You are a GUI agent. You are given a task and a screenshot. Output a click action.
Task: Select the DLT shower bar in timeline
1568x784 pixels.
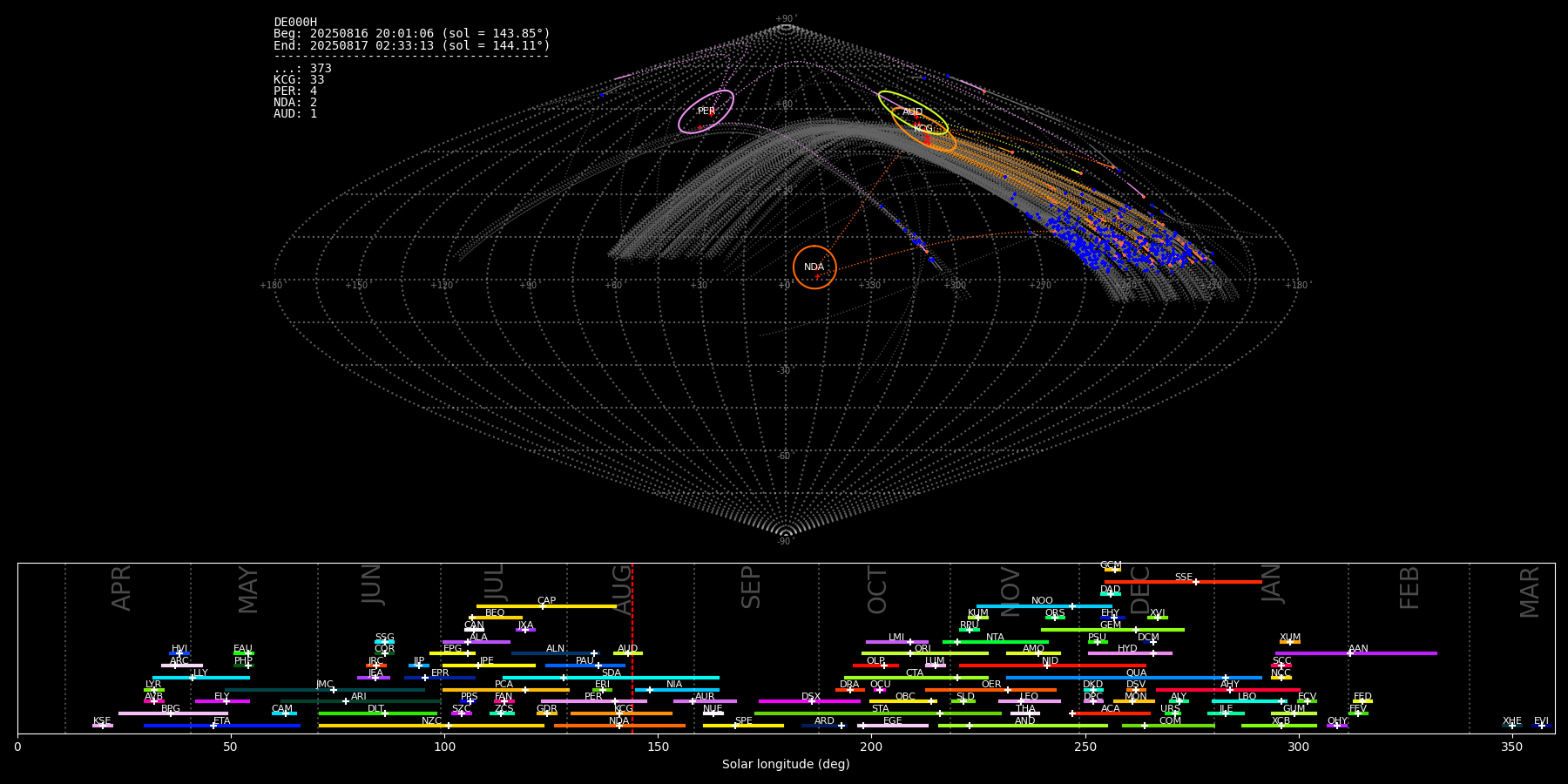pyautogui.click(x=378, y=713)
